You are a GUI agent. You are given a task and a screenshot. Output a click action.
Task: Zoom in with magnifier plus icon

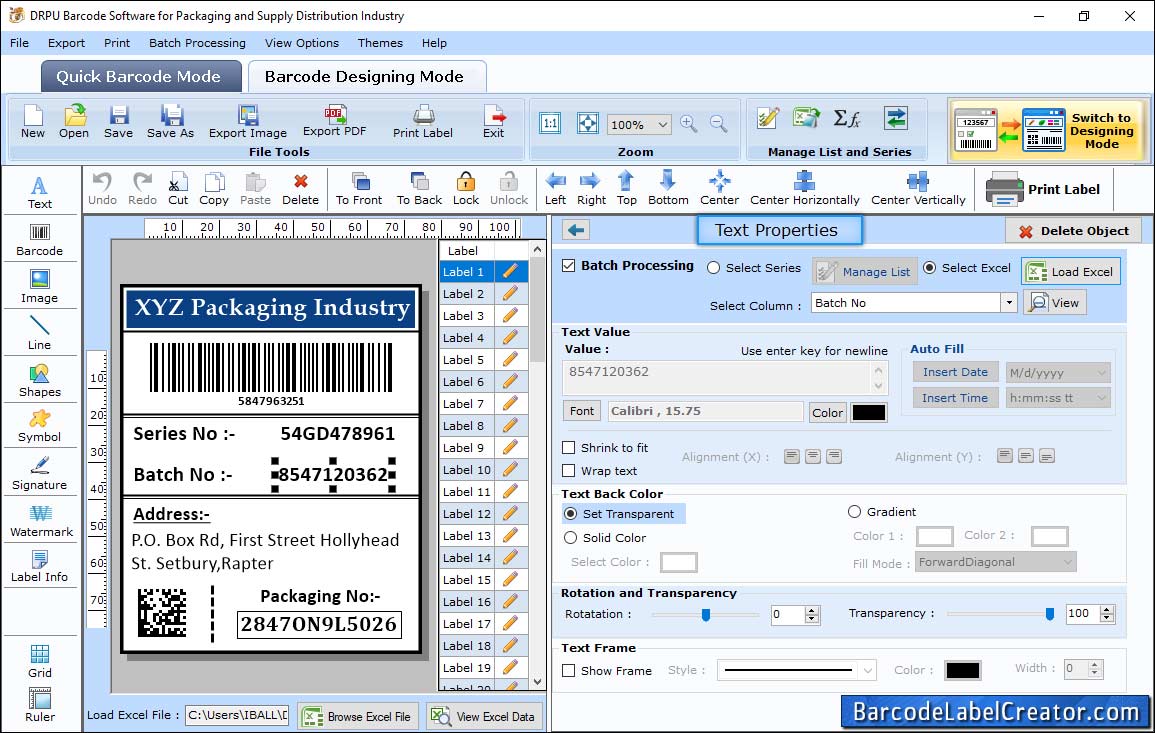click(689, 124)
